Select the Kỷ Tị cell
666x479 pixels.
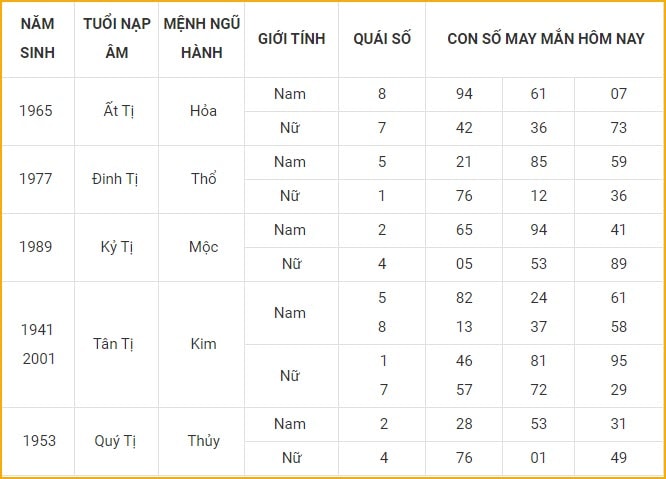(117, 247)
